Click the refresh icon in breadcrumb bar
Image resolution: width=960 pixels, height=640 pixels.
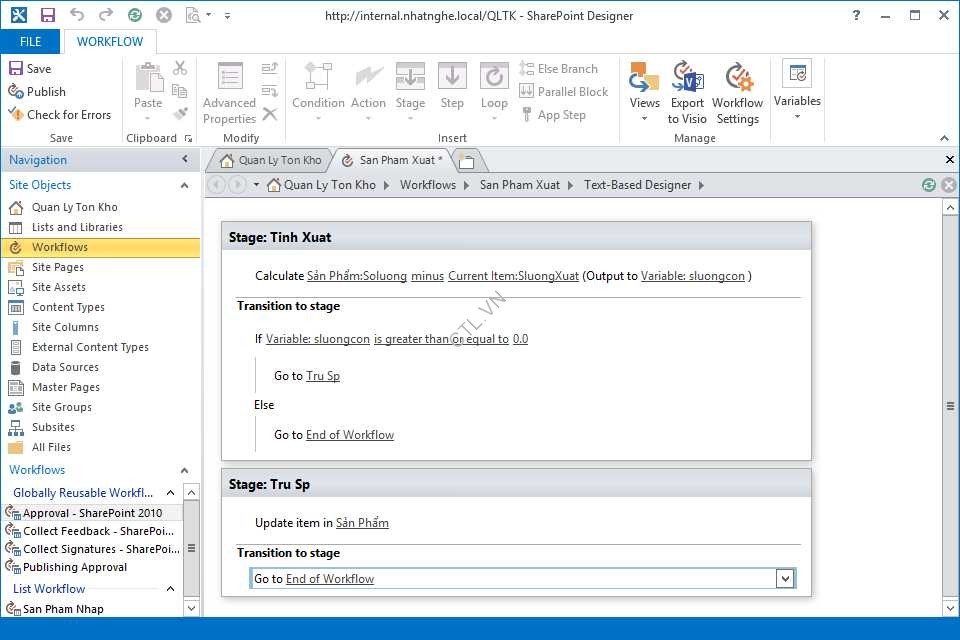pyautogui.click(x=929, y=185)
